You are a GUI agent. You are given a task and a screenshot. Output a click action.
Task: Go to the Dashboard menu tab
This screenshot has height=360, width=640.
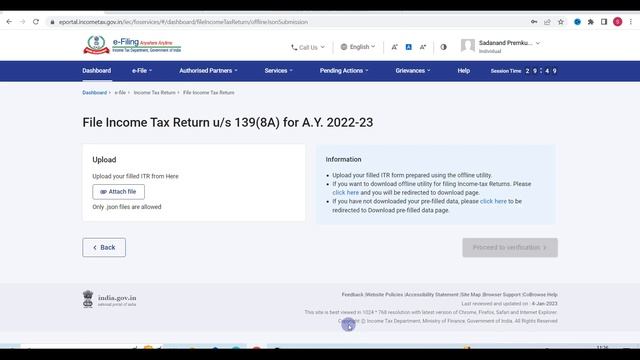[97, 71]
